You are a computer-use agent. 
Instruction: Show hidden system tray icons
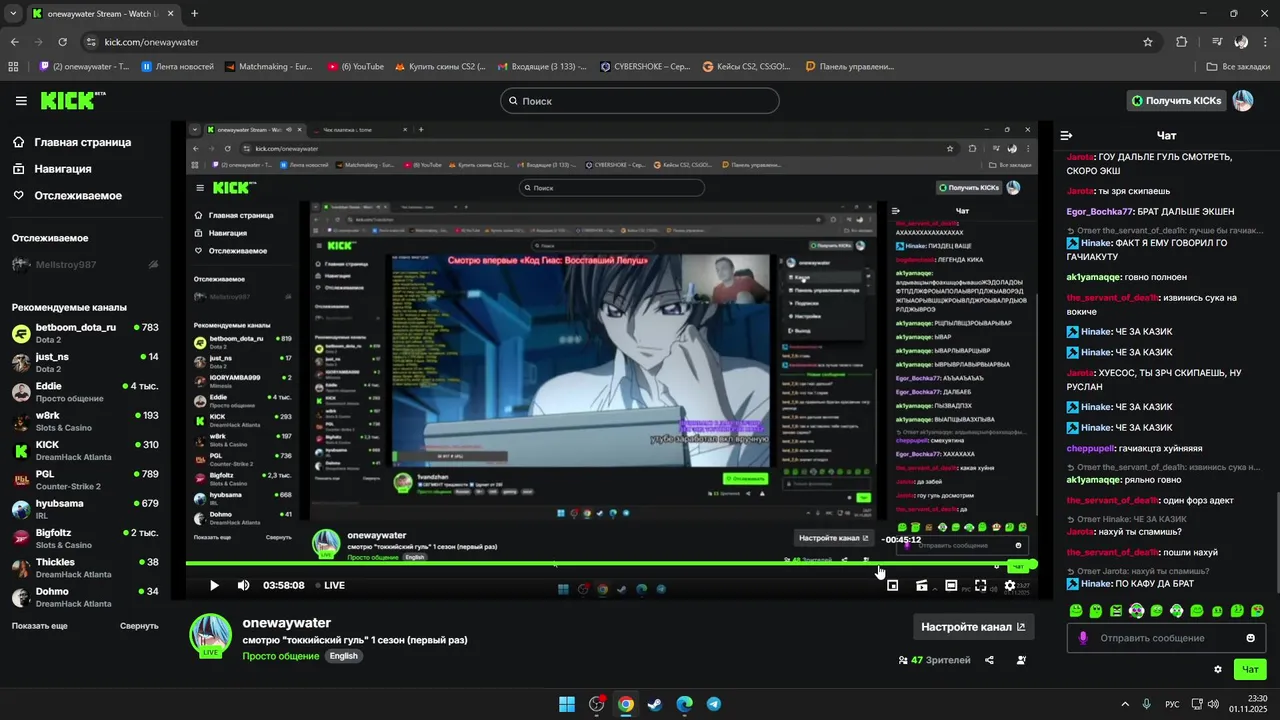(1125, 704)
